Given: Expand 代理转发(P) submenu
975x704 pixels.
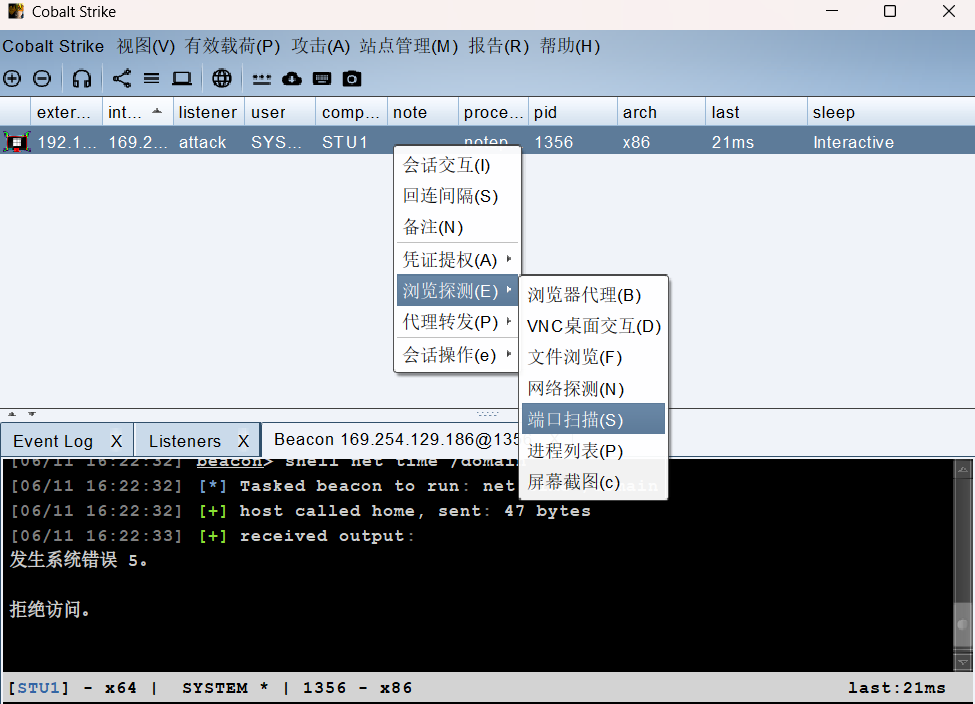Looking at the screenshot, I should (457, 322).
